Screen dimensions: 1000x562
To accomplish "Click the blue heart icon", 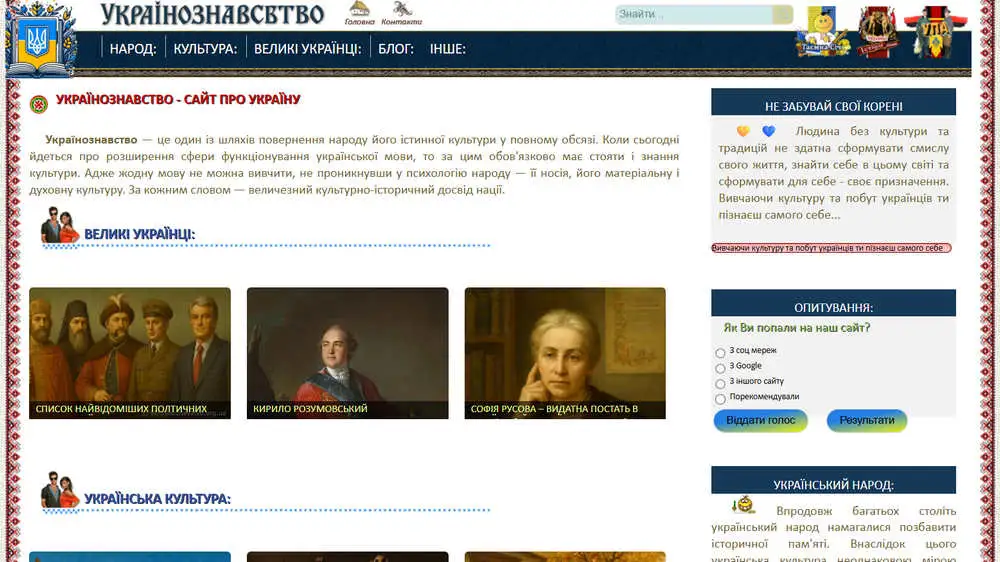I will (x=768, y=131).
